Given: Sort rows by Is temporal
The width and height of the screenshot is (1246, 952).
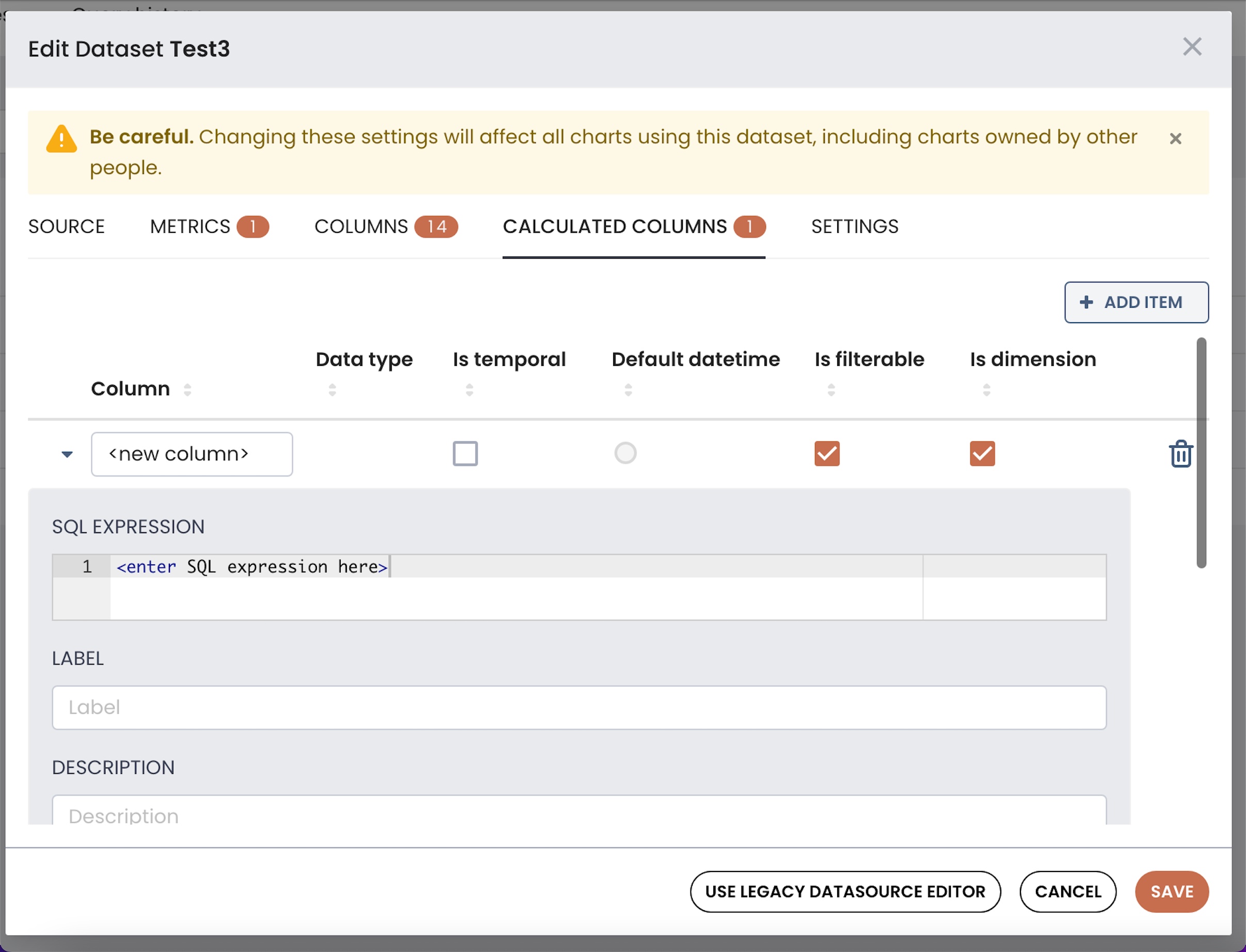Looking at the screenshot, I should tap(469, 389).
